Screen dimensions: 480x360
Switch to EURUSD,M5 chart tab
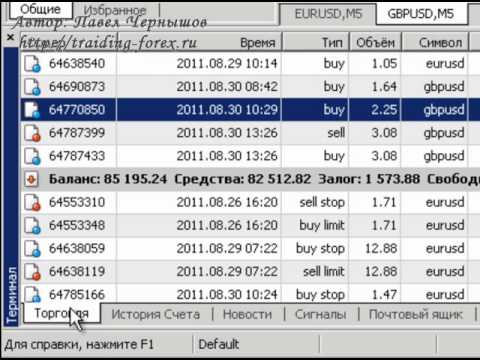pos(328,14)
